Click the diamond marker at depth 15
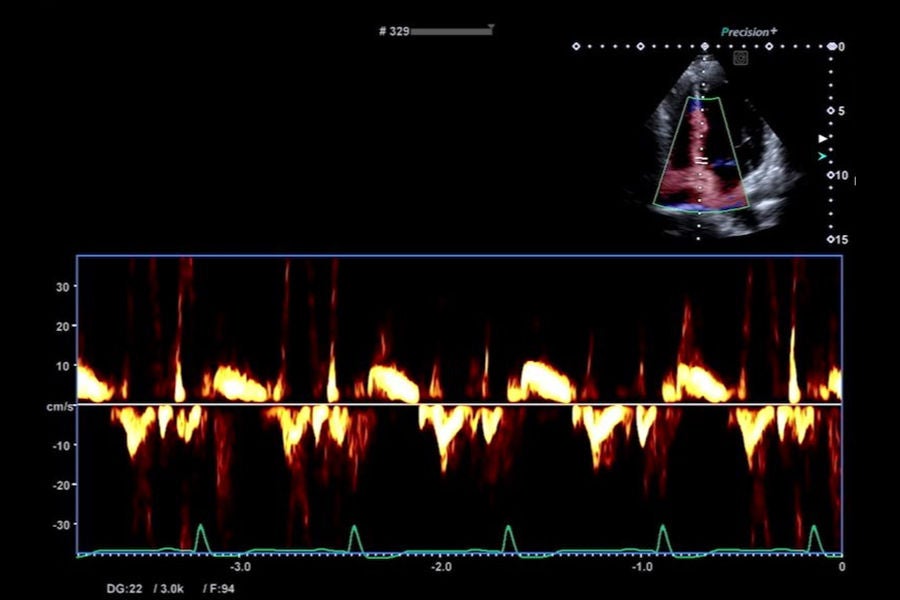This screenshot has height=600, width=900. click(831, 239)
